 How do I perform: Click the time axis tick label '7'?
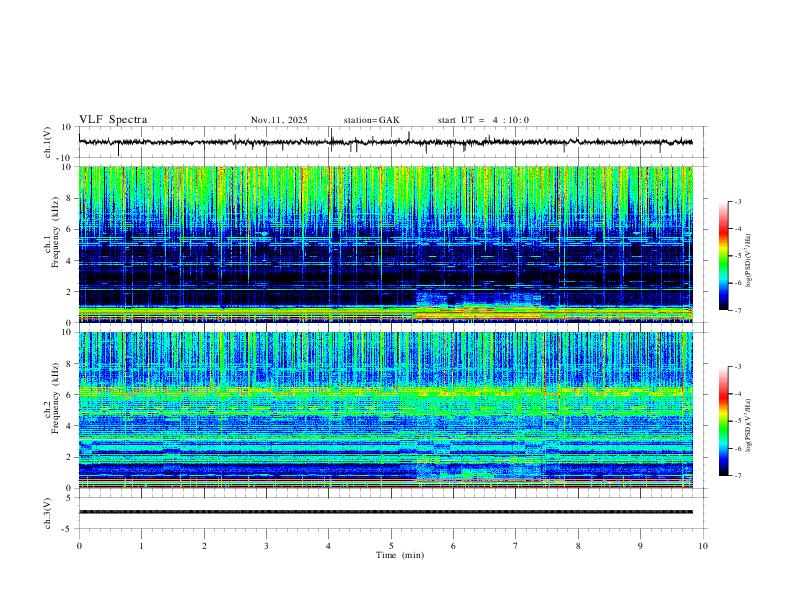pos(516,546)
